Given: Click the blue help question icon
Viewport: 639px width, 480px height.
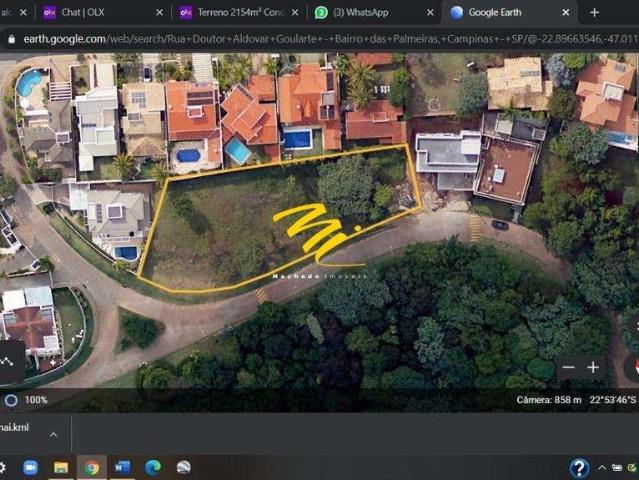Looking at the screenshot, I should coord(579,468).
